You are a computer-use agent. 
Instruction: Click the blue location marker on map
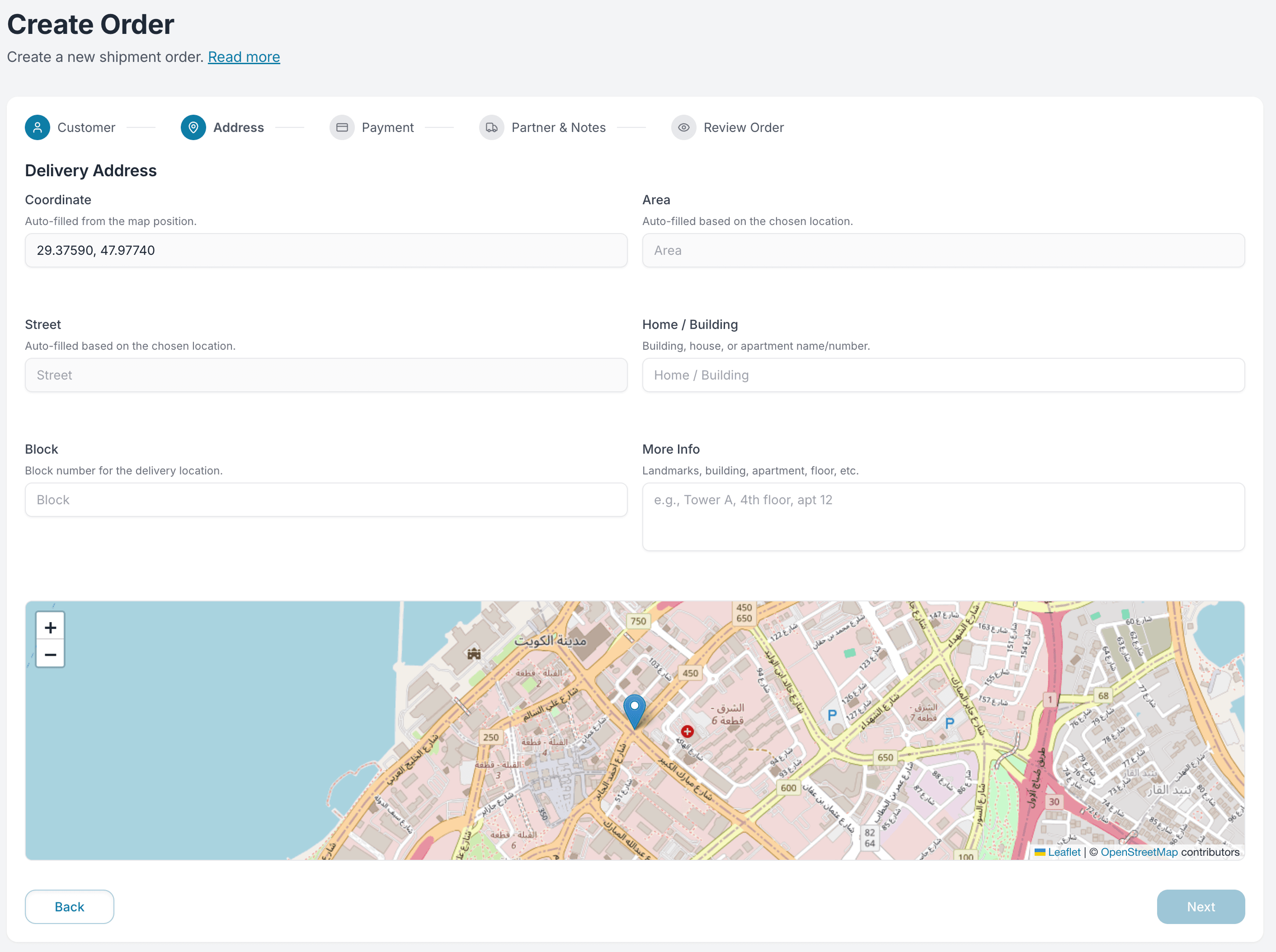click(634, 710)
